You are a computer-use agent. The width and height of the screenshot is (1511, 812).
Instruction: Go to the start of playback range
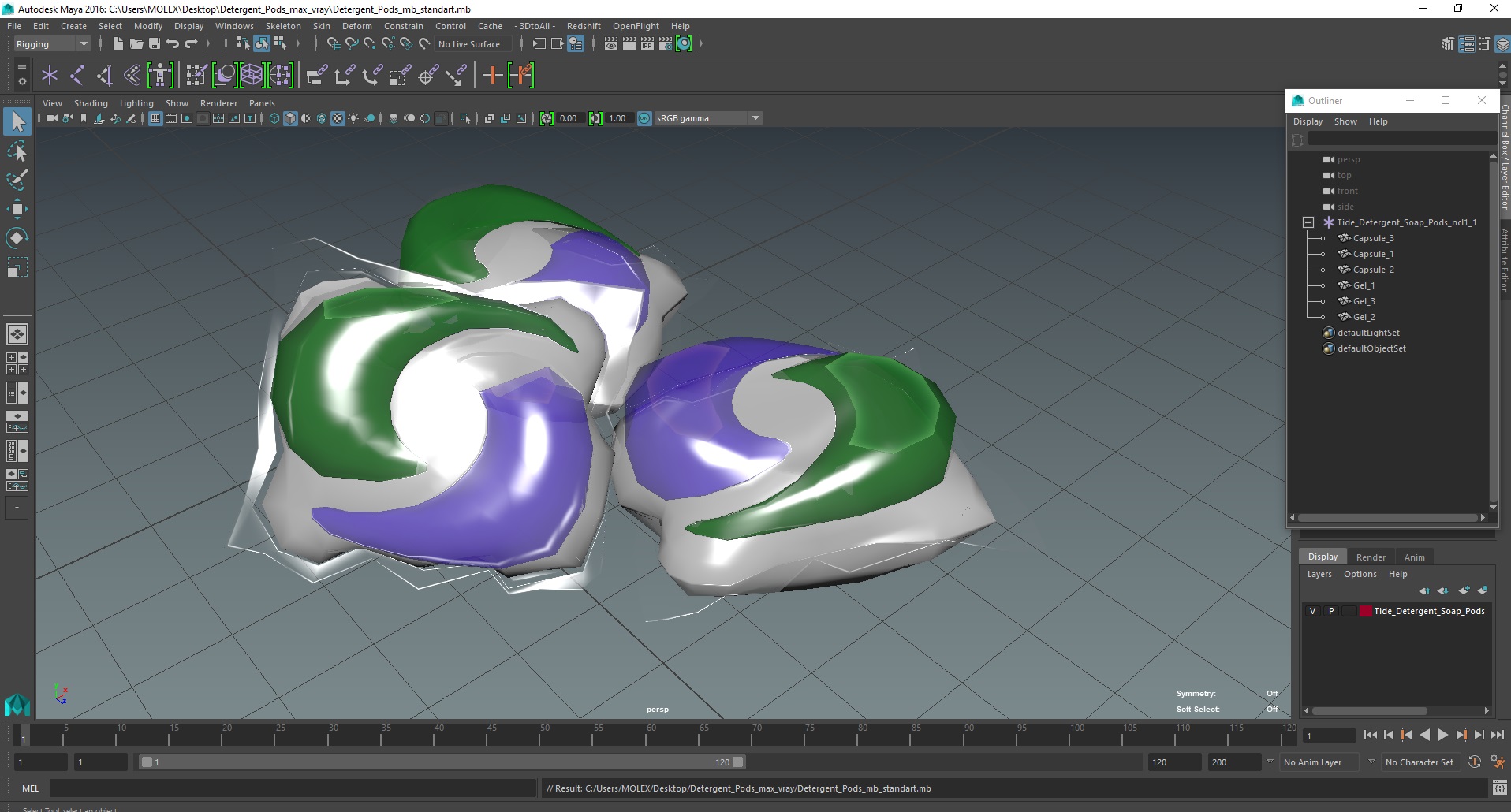click(x=1370, y=735)
